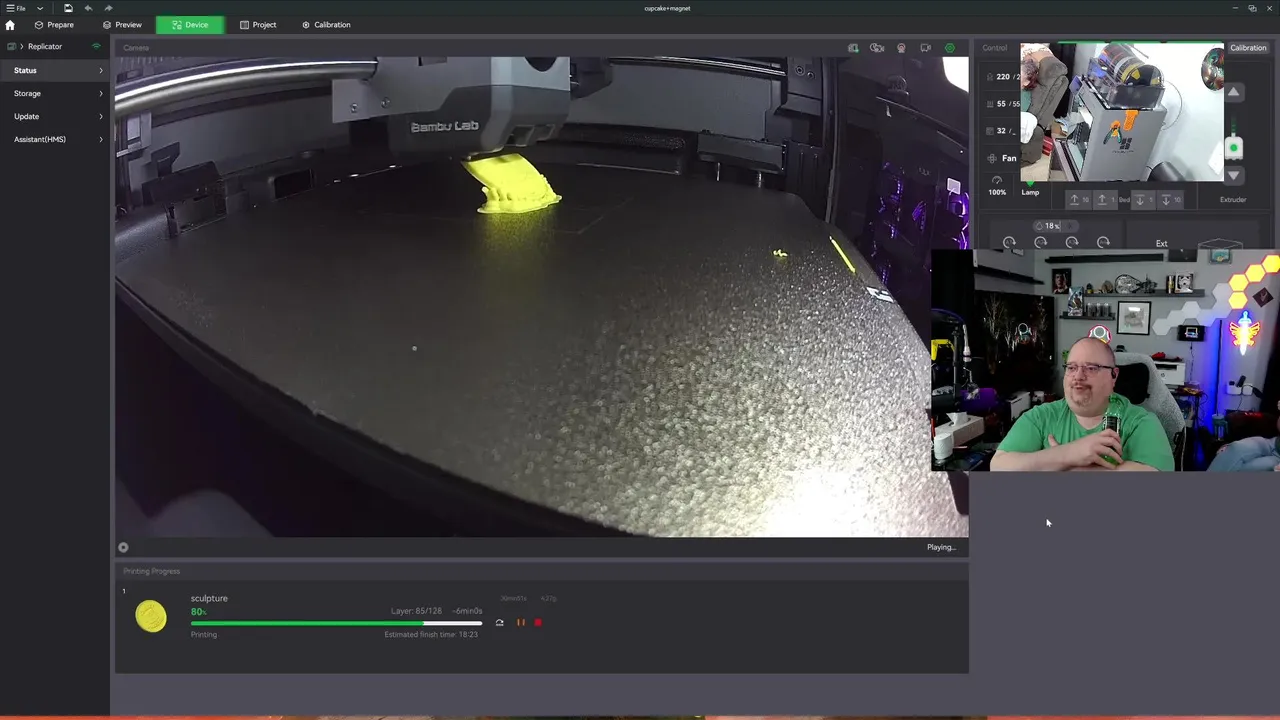Expand the Storage row chevron

[101, 94]
